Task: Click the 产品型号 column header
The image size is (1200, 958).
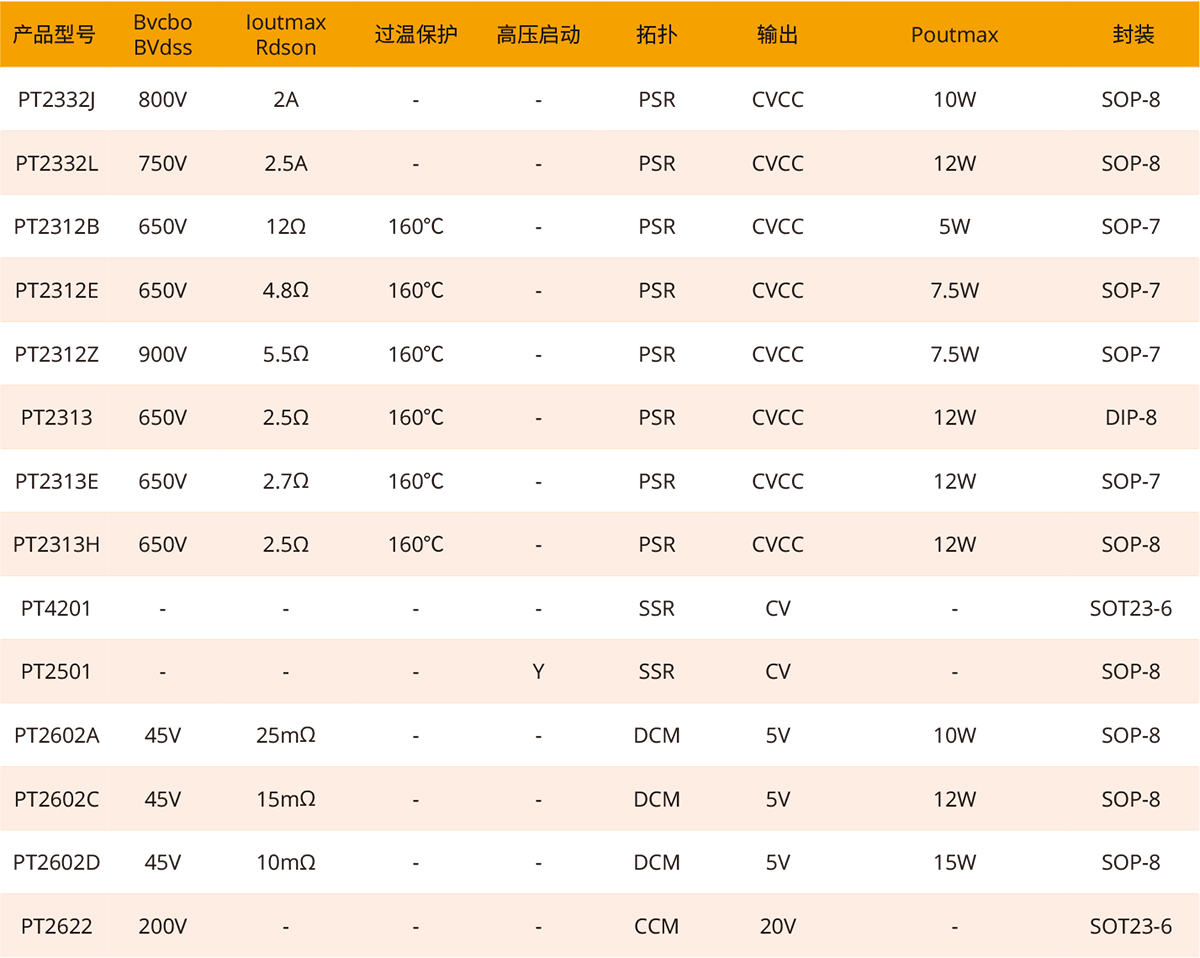Action: pyautogui.click(x=54, y=35)
